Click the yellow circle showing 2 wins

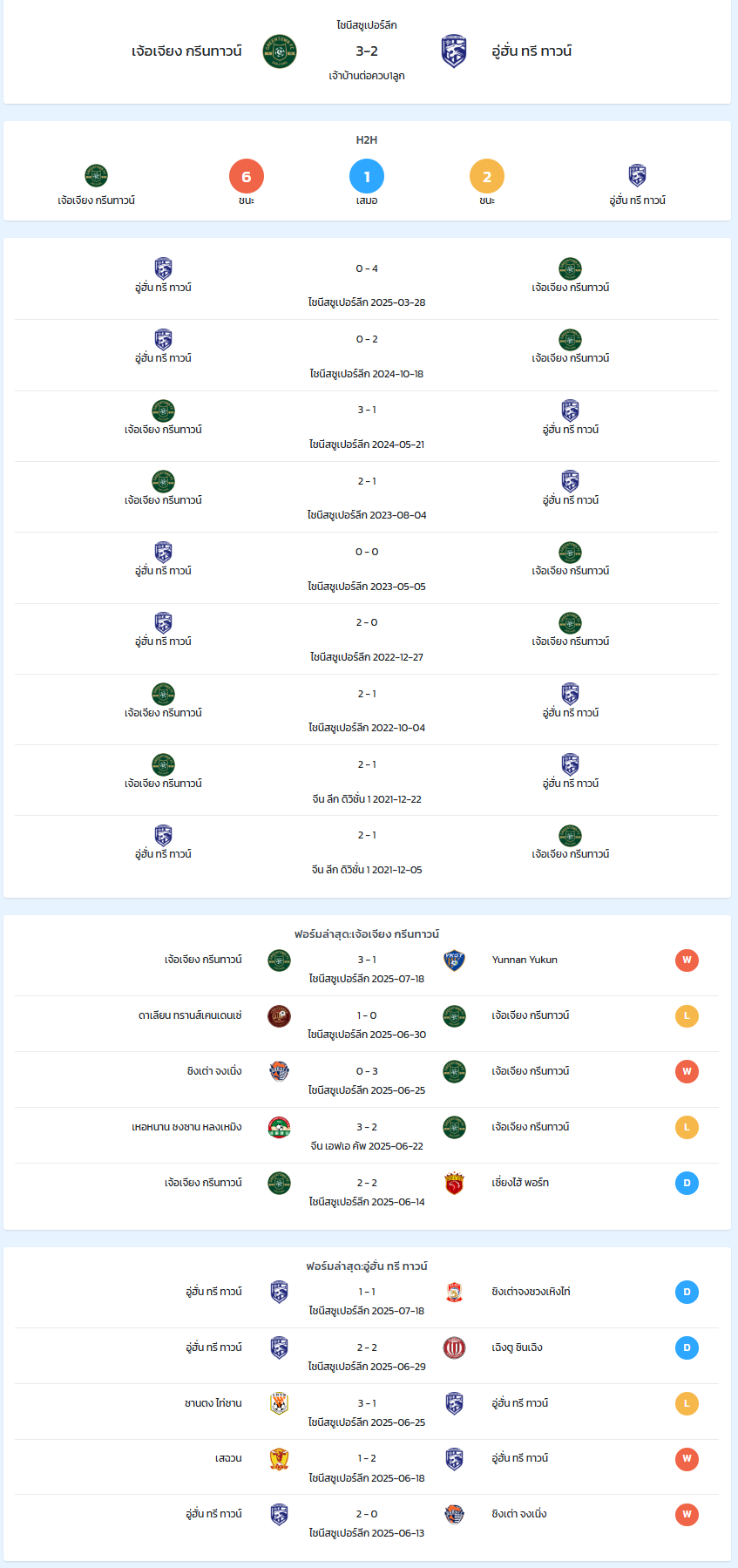(487, 177)
